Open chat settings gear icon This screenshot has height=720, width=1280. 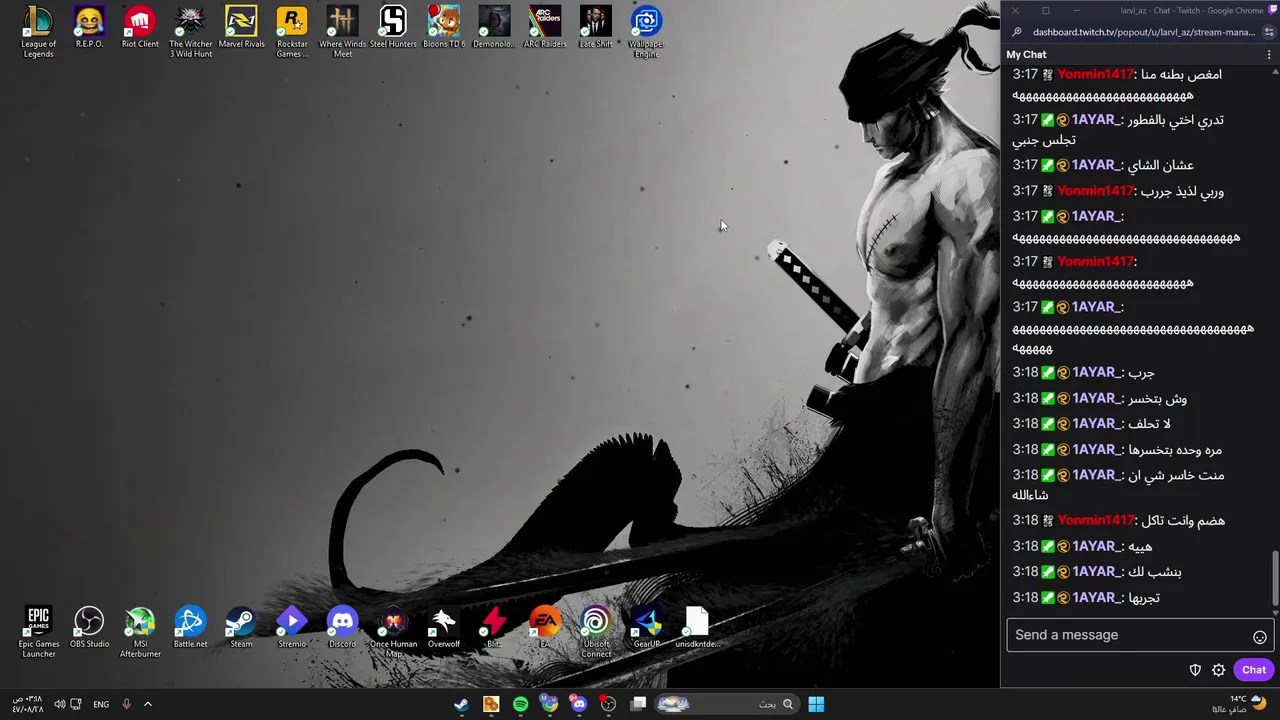pos(1219,670)
